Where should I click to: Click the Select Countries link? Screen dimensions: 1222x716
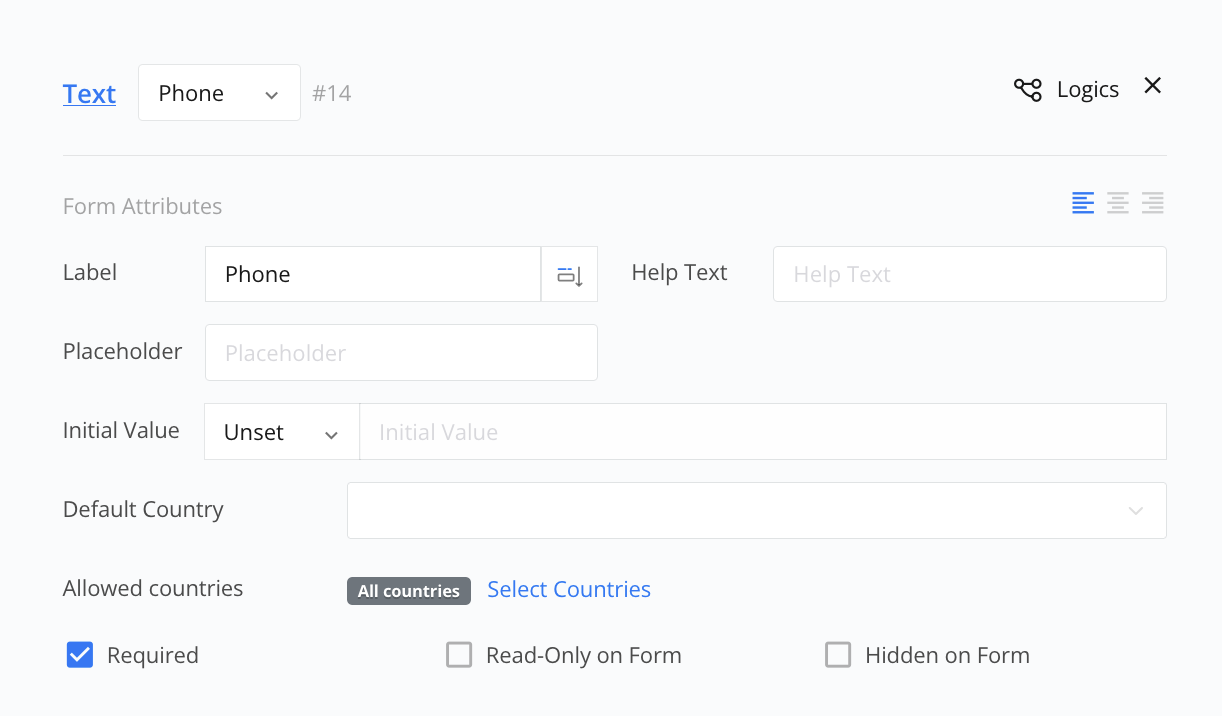(569, 590)
